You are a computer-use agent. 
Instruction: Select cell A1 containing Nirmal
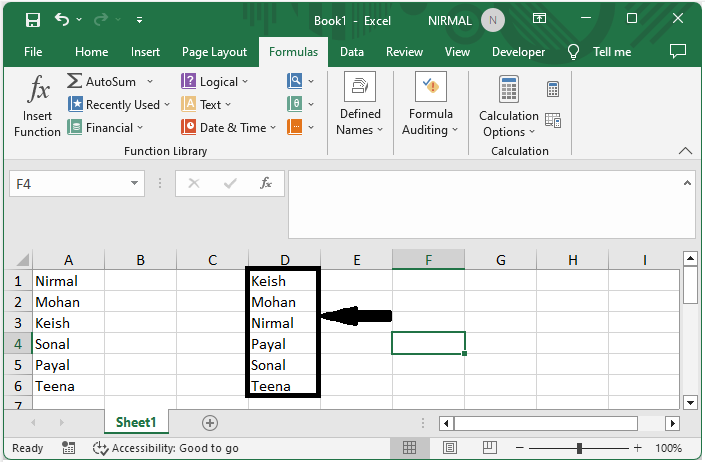coord(68,281)
